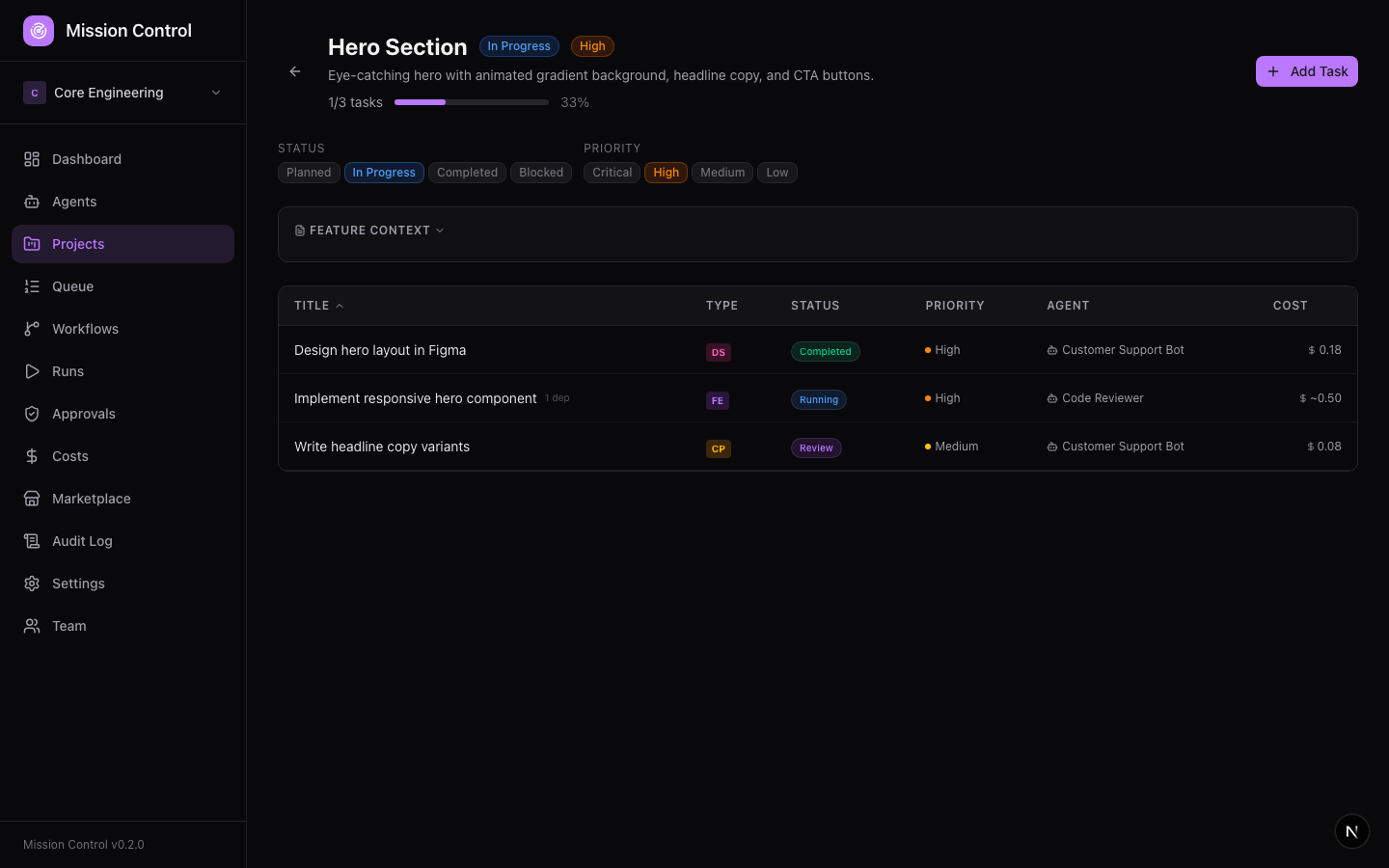Viewport: 1389px width, 868px height.
Task: Toggle the Medium priority filter
Action: [x=722, y=173]
